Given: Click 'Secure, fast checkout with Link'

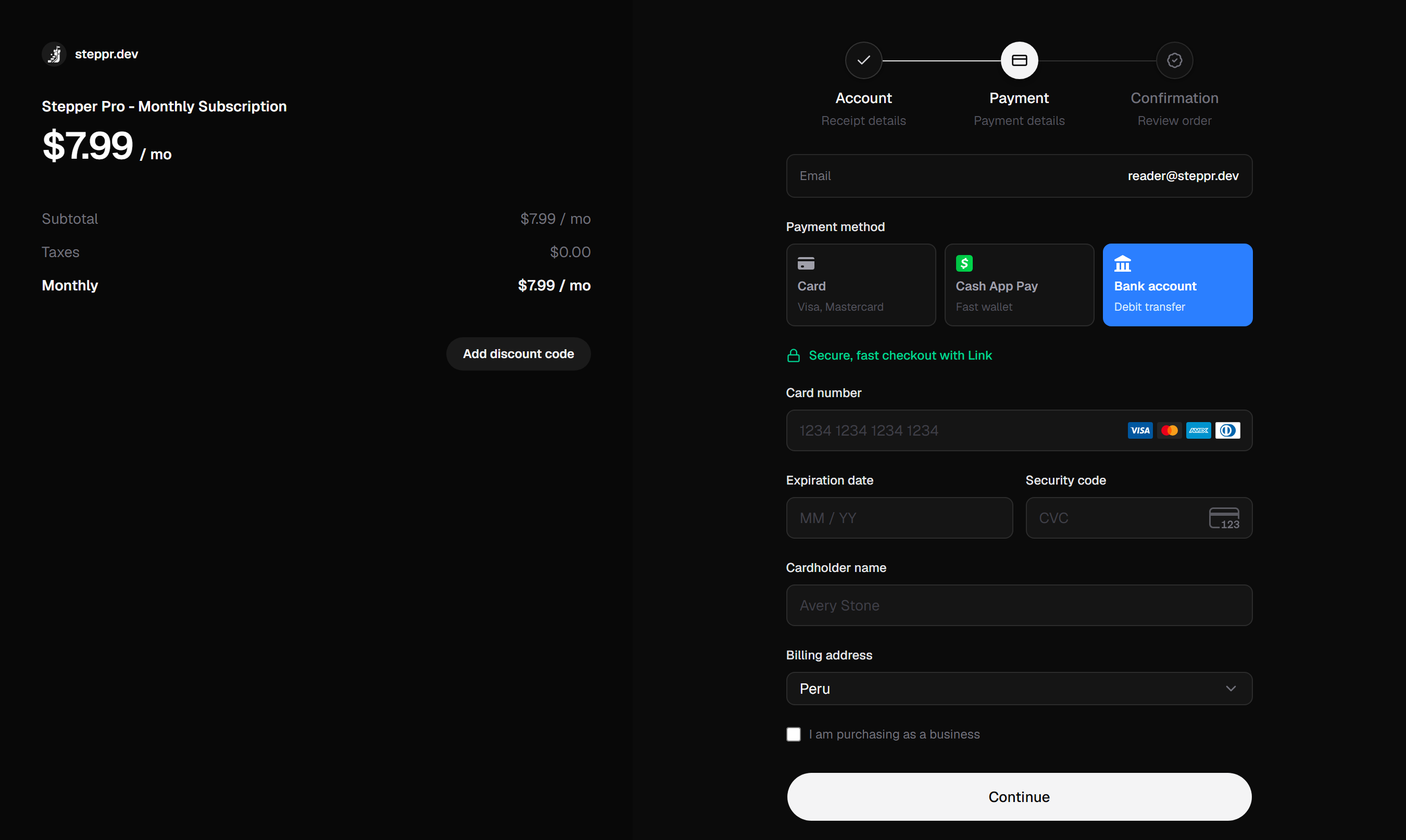Looking at the screenshot, I should [x=900, y=355].
